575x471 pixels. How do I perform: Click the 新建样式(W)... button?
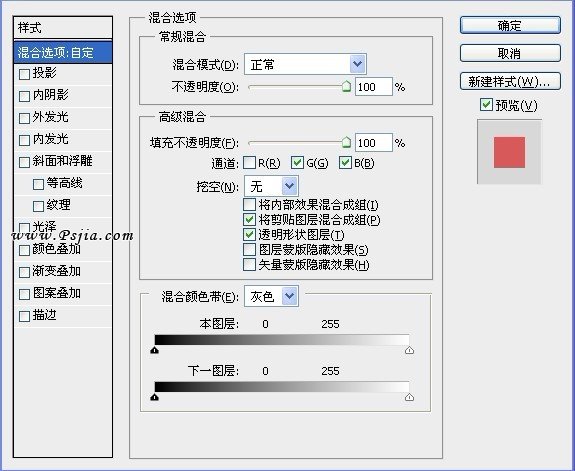[x=510, y=81]
